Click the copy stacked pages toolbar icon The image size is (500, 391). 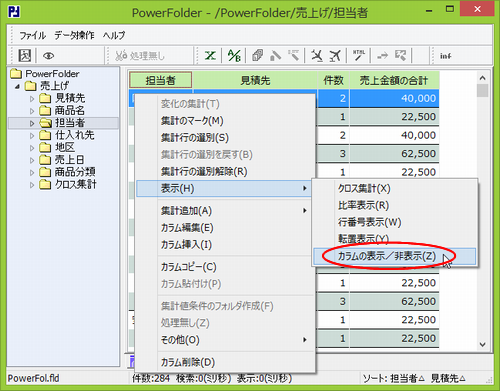tap(257, 55)
